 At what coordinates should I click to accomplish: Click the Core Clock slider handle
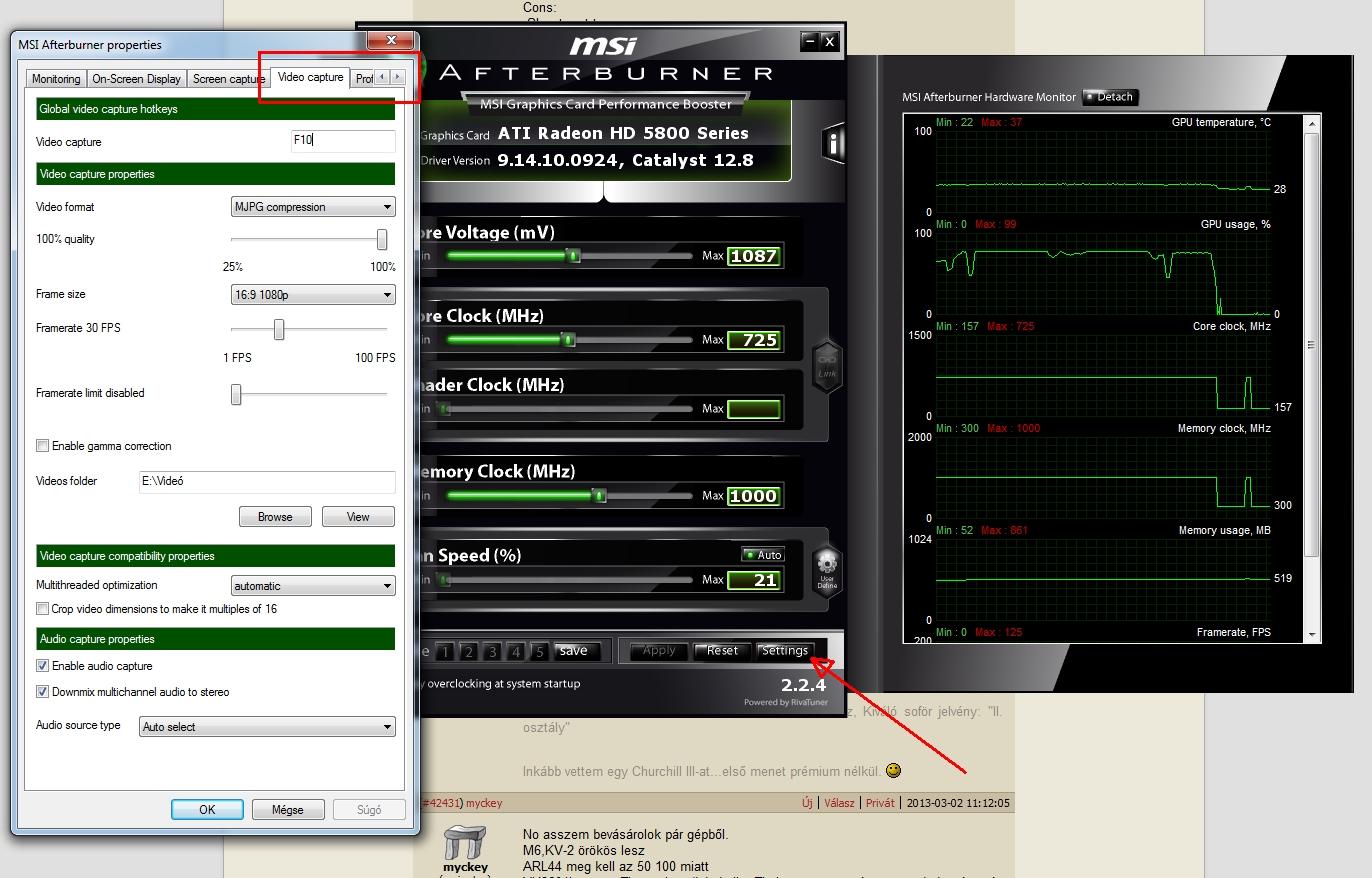(x=568, y=340)
